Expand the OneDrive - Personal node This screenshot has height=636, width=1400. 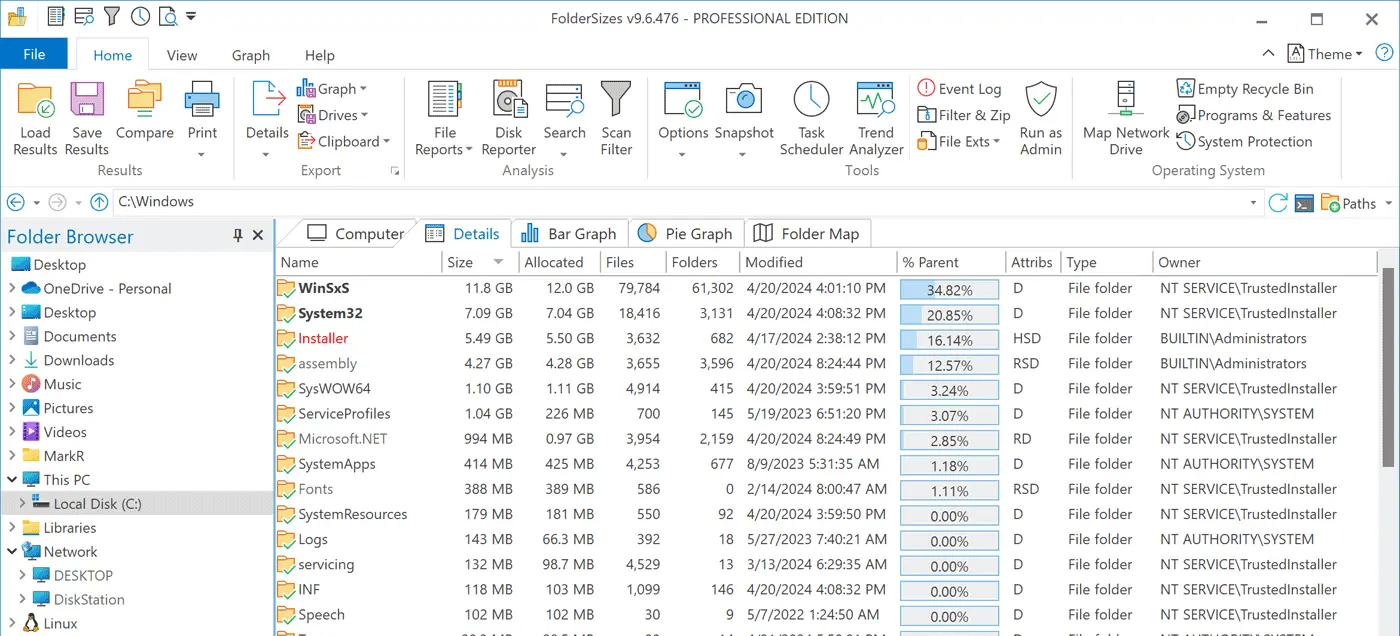point(11,288)
